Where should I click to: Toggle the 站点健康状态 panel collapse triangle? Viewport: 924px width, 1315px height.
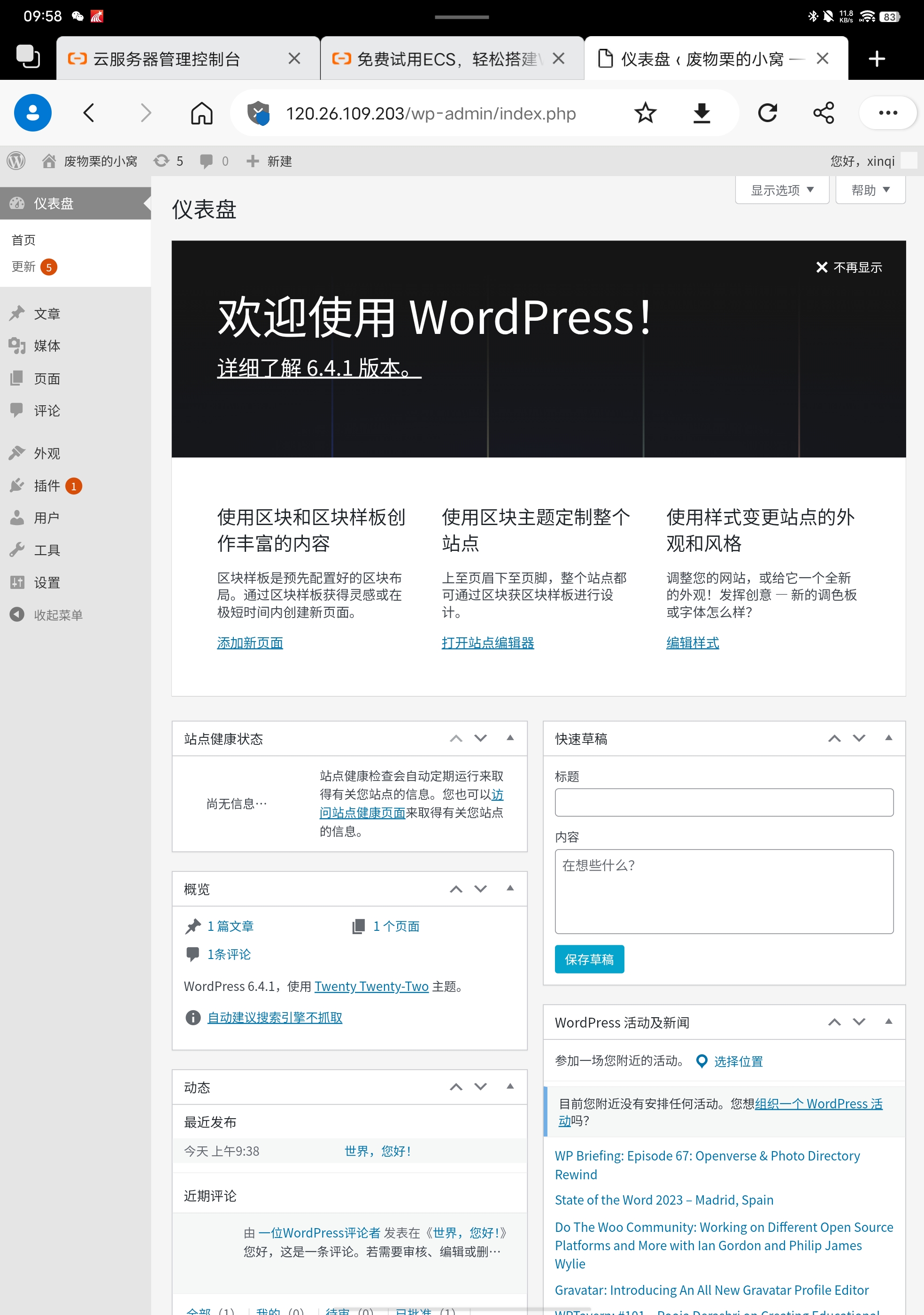click(x=509, y=738)
